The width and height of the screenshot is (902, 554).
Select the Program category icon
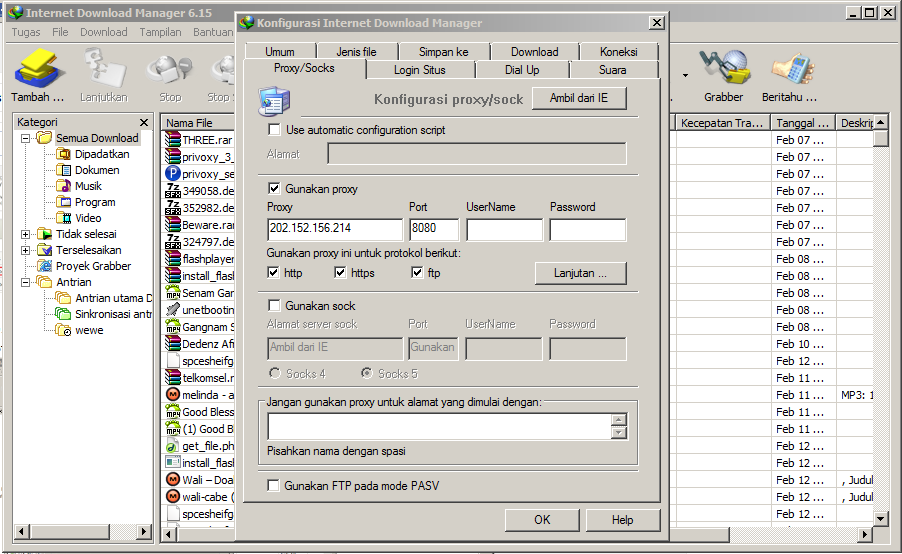tap(63, 203)
